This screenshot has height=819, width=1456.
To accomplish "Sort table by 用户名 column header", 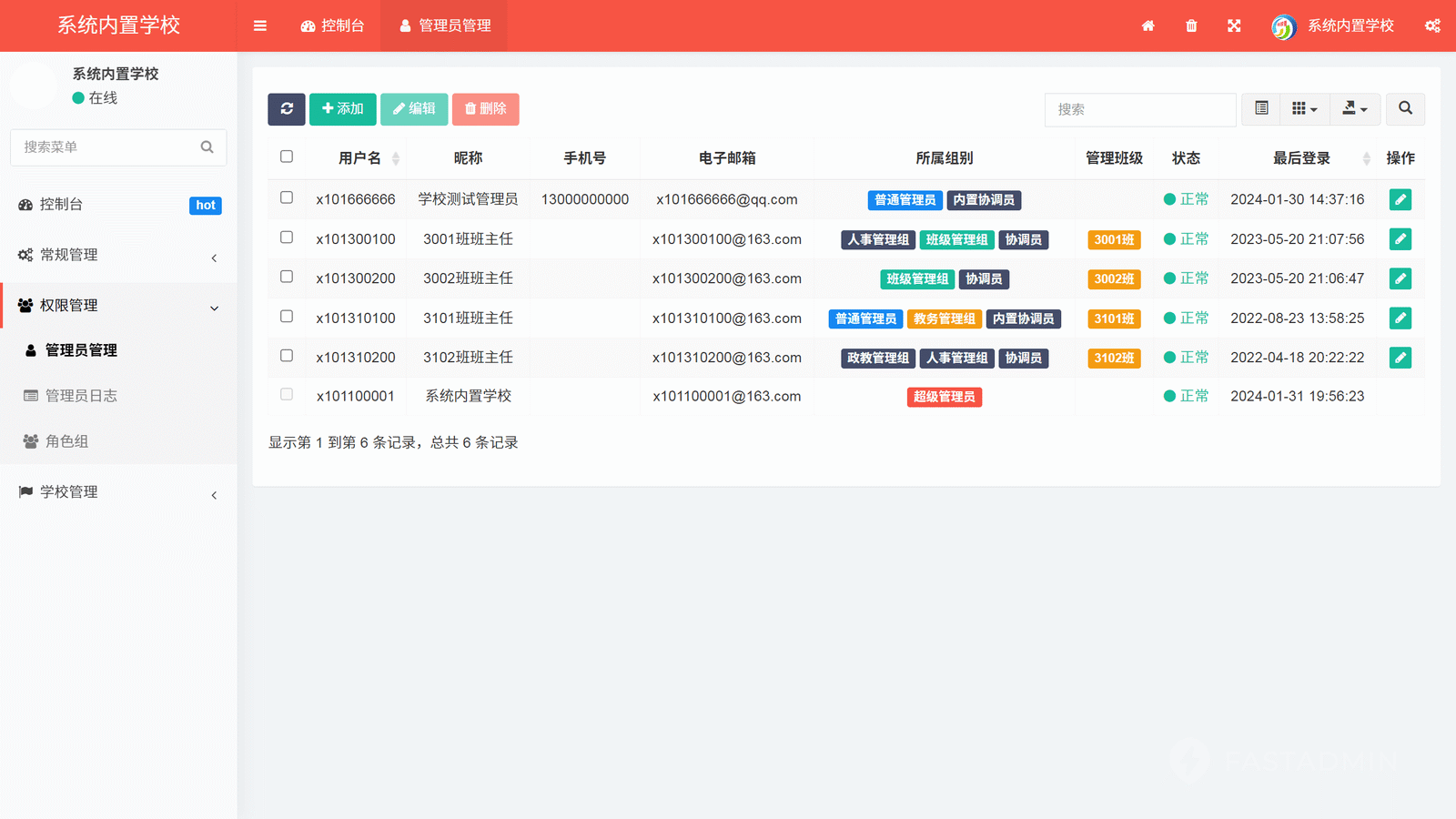I will click(x=360, y=158).
